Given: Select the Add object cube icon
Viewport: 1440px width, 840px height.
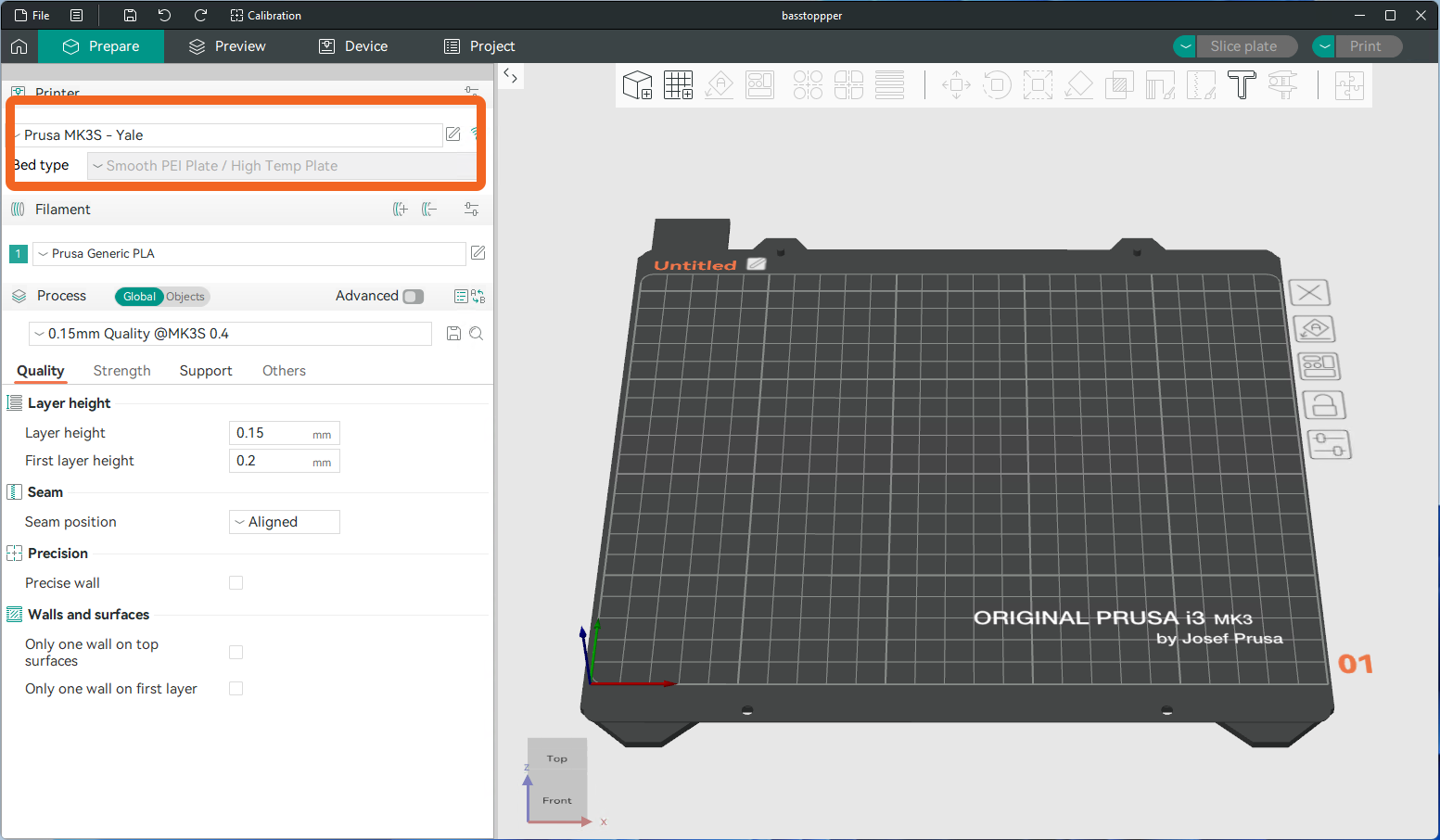Looking at the screenshot, I should click(637, 84).
